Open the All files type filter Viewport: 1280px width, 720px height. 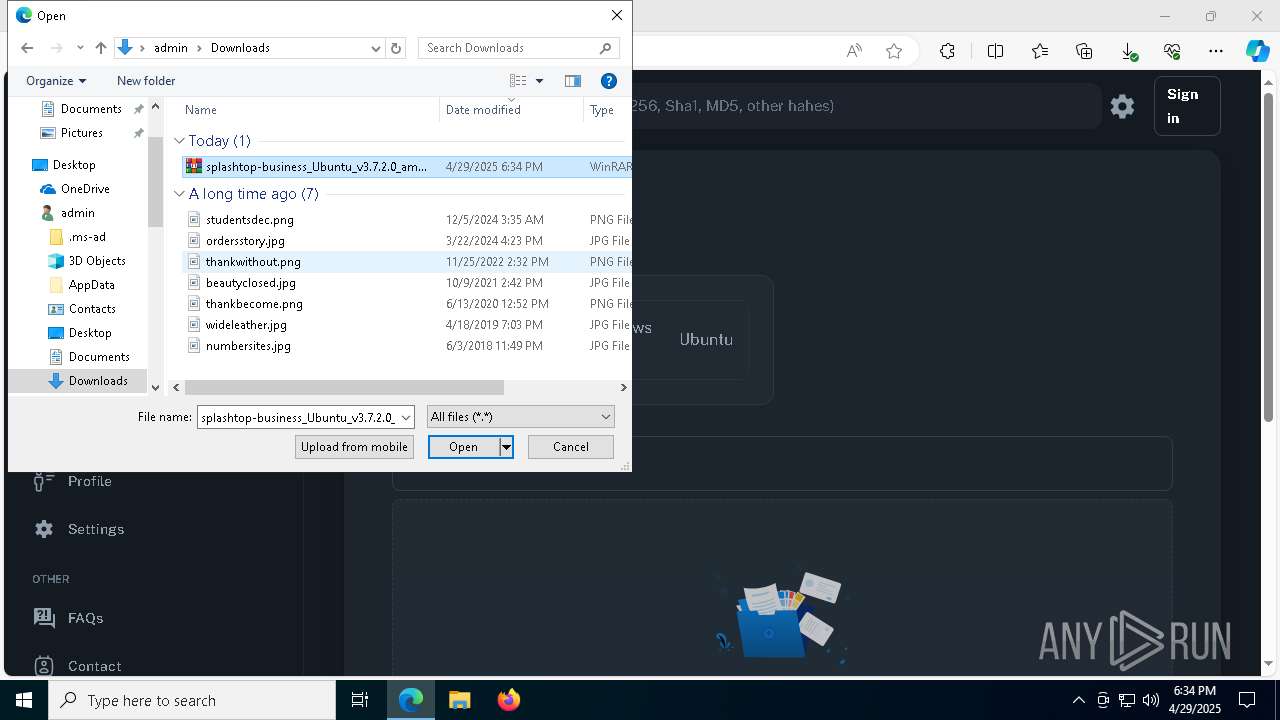tap(520, 417)
